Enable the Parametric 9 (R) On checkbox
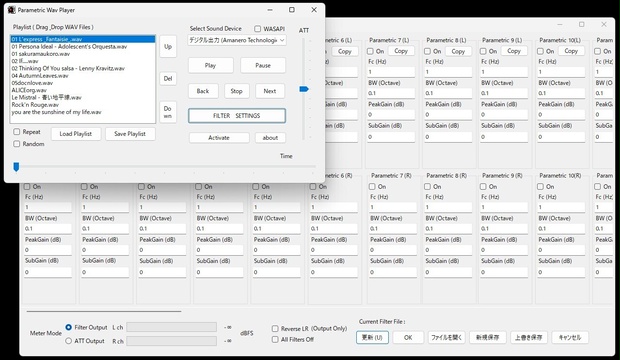 click(x=483, y=186)
